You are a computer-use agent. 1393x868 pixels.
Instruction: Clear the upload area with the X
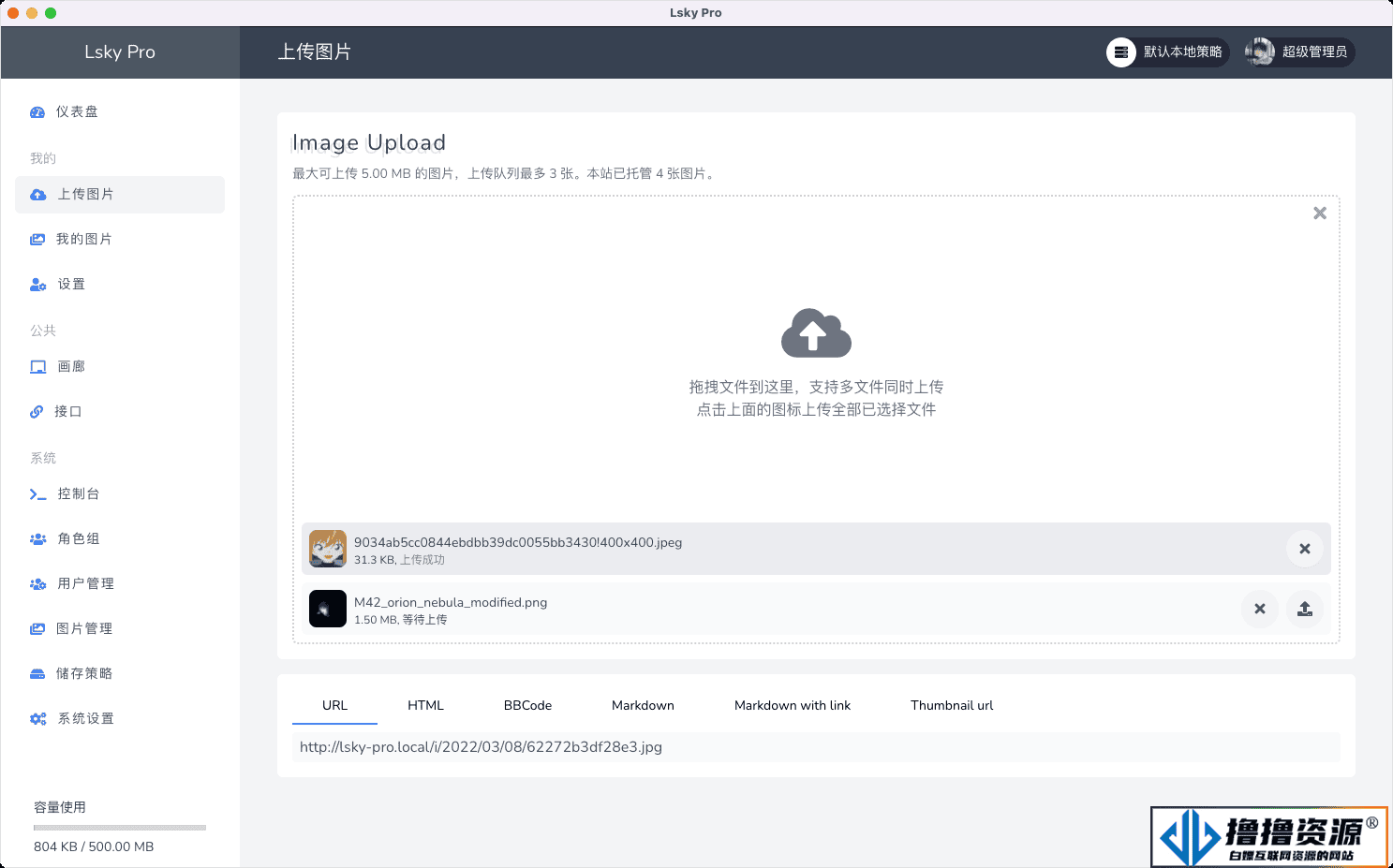1320,213
